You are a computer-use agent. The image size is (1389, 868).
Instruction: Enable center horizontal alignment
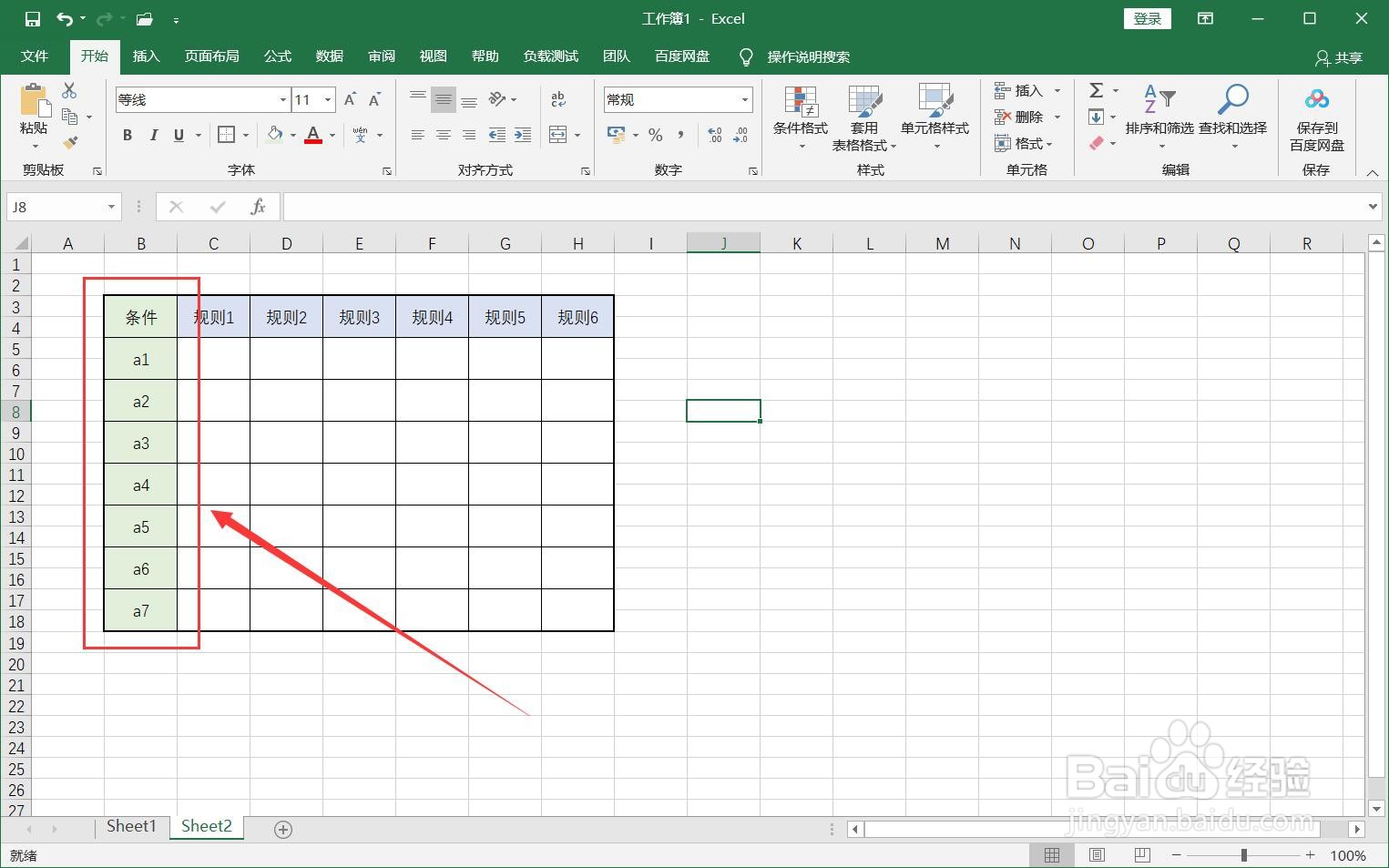(444, 135)
